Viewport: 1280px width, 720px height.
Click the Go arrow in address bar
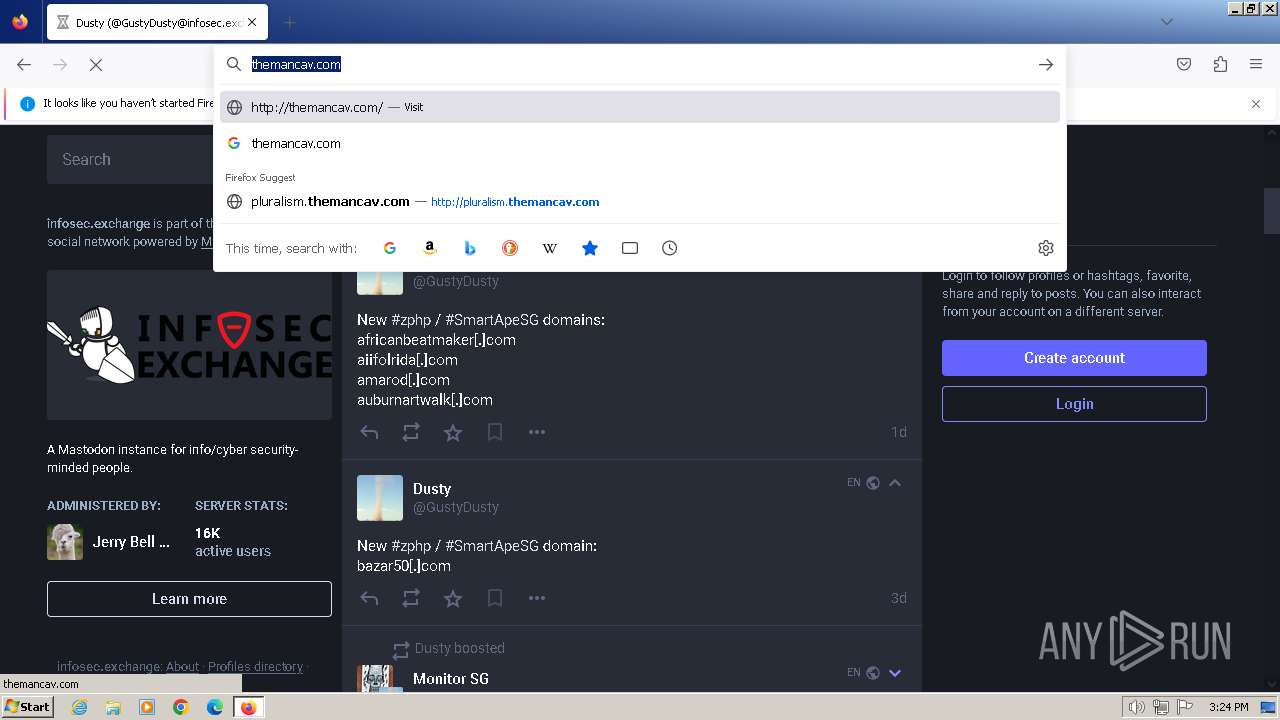point(1046,64)
